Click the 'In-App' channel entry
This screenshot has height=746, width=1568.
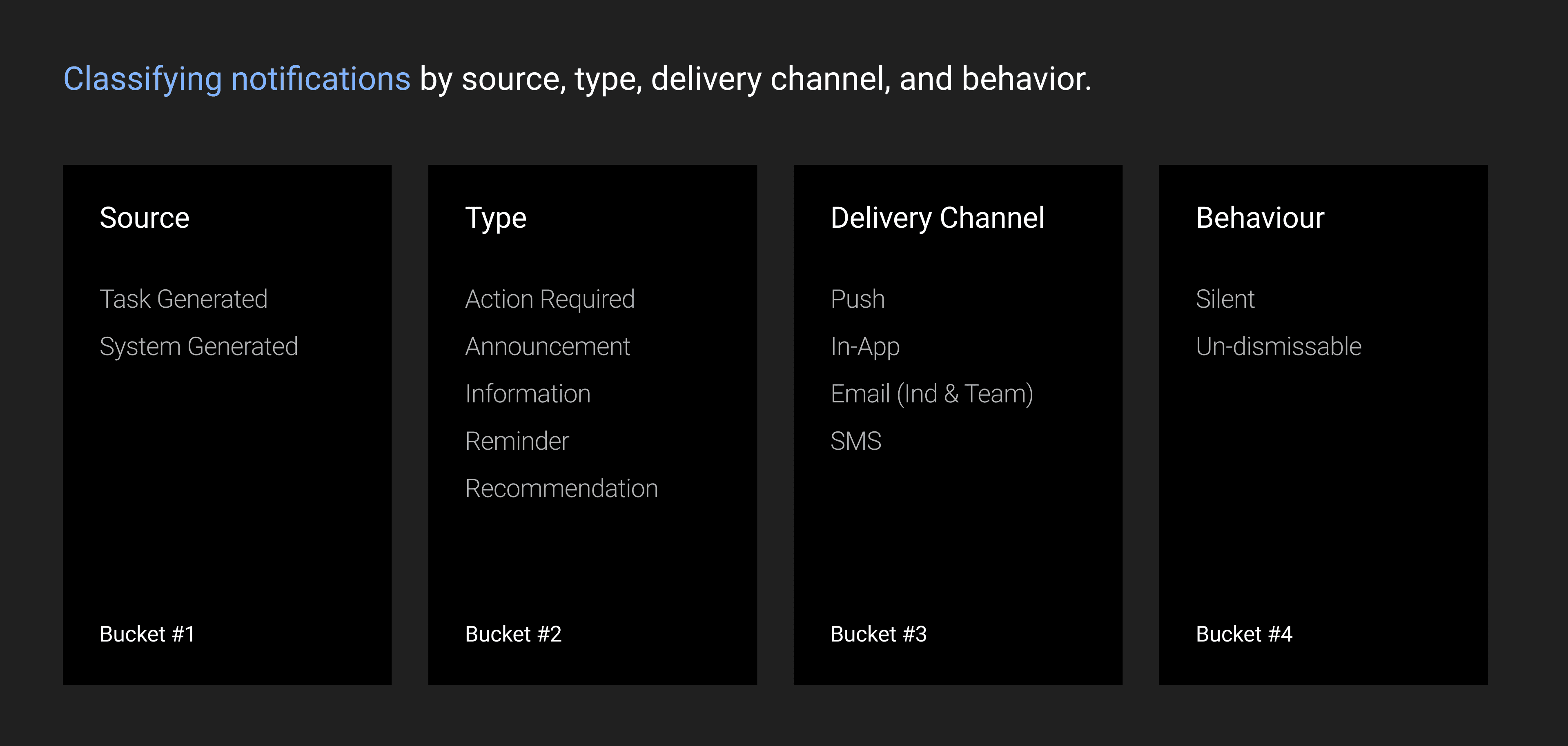click(x=864, y=346)
